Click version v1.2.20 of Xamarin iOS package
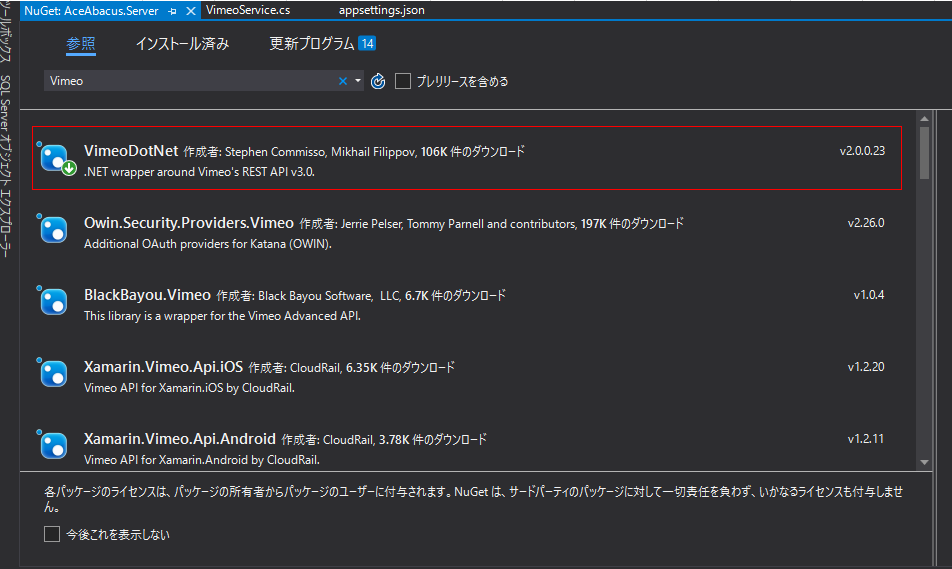Image resolution: width=952 pixels, height=569 pixels. click(866, 367)
